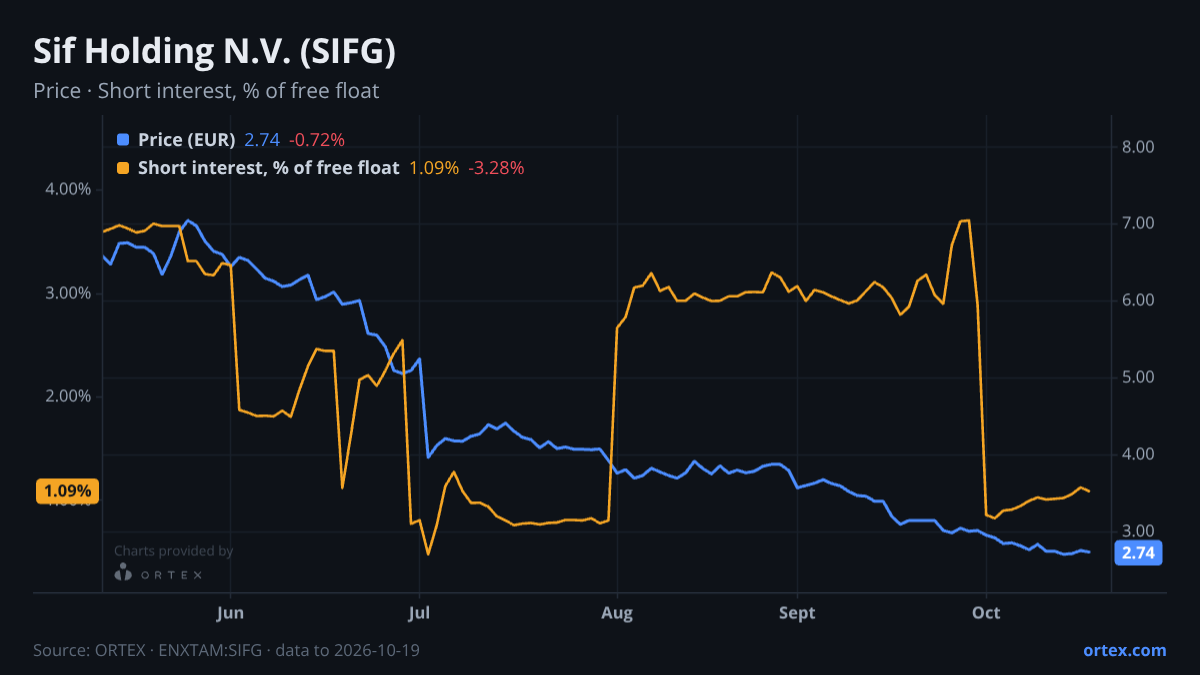Open the ortex.com link
This screenshot has height=675, width=1200.
coord(1124,650)
